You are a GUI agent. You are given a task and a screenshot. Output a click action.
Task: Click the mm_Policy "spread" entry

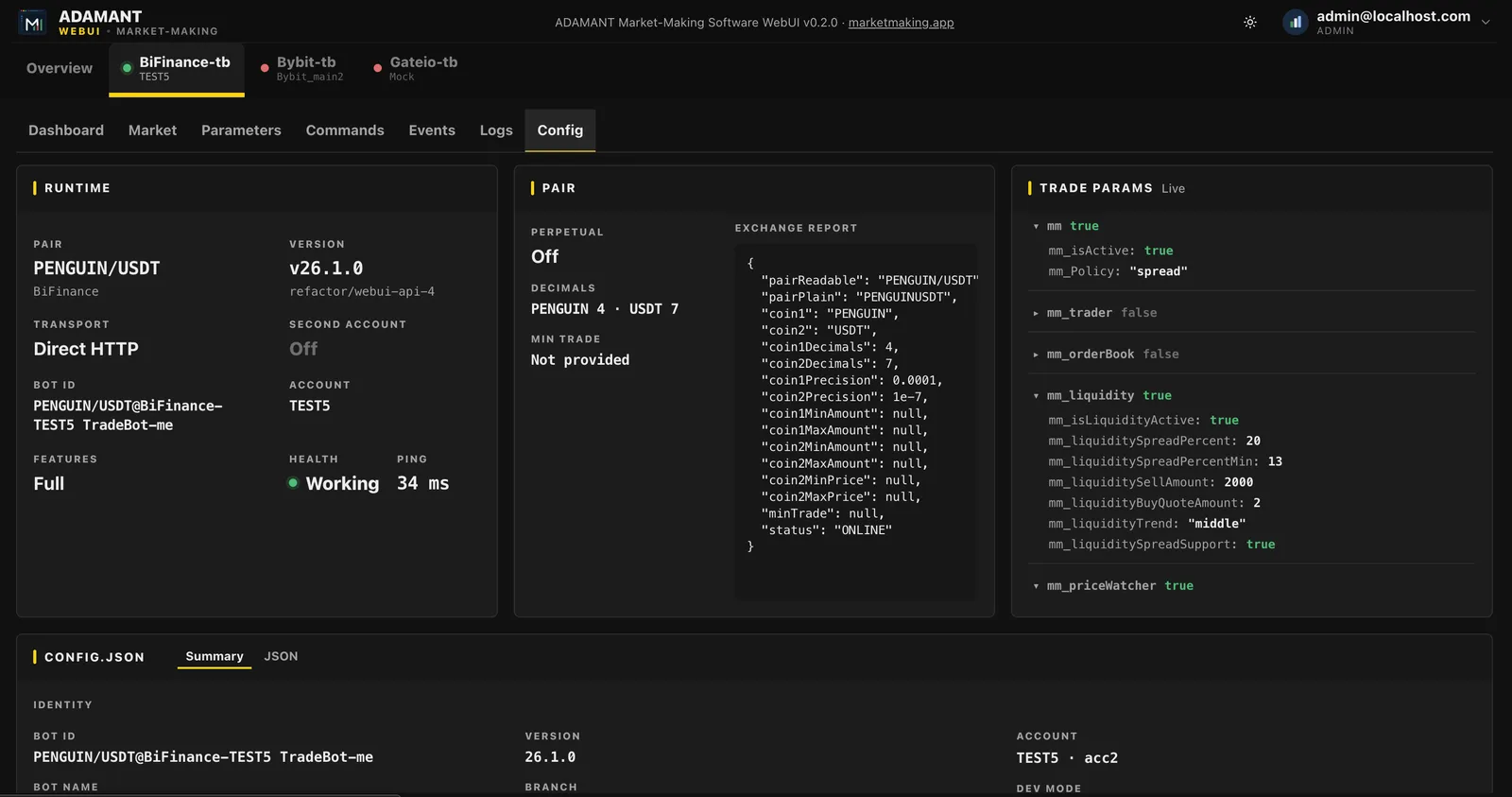pos(1118,271)
